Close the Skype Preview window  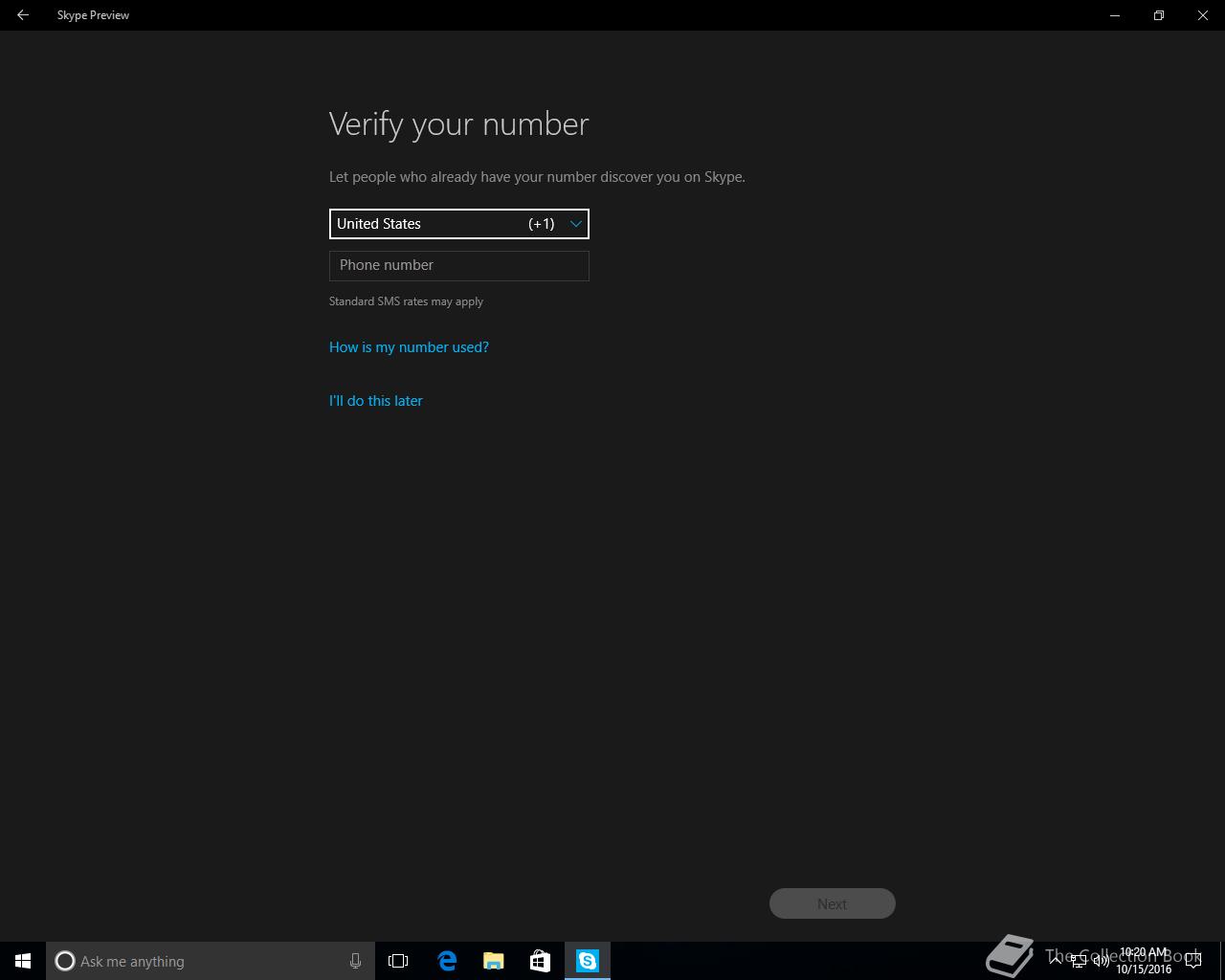1203,15
